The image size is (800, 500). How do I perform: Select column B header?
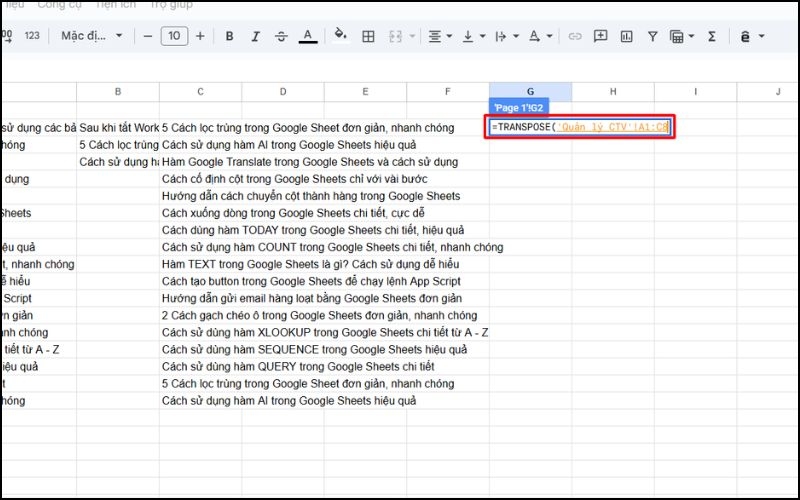pos(118,92)
